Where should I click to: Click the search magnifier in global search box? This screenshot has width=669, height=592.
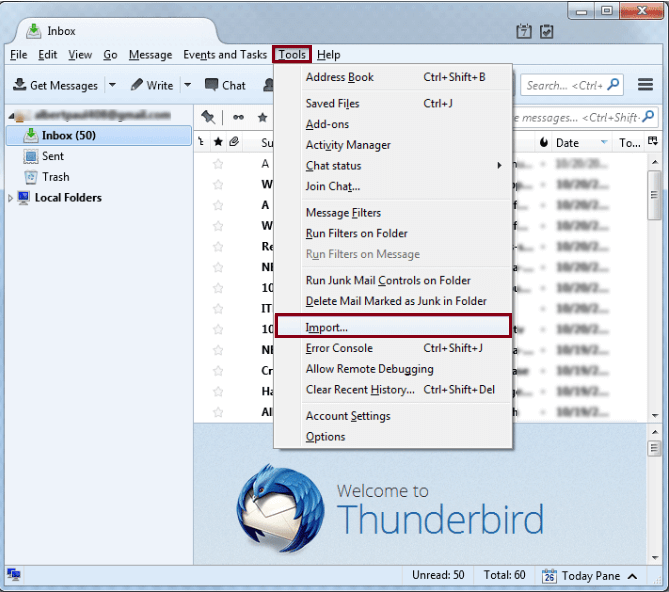pos(613,84)
